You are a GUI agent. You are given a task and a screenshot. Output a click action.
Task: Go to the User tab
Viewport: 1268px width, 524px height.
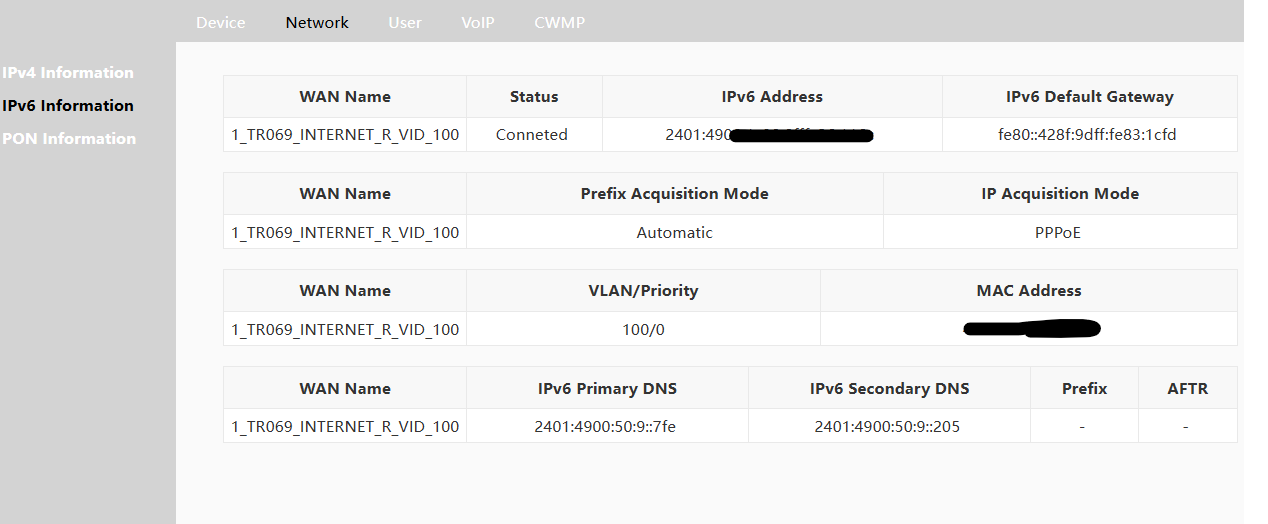click(405, 22)
